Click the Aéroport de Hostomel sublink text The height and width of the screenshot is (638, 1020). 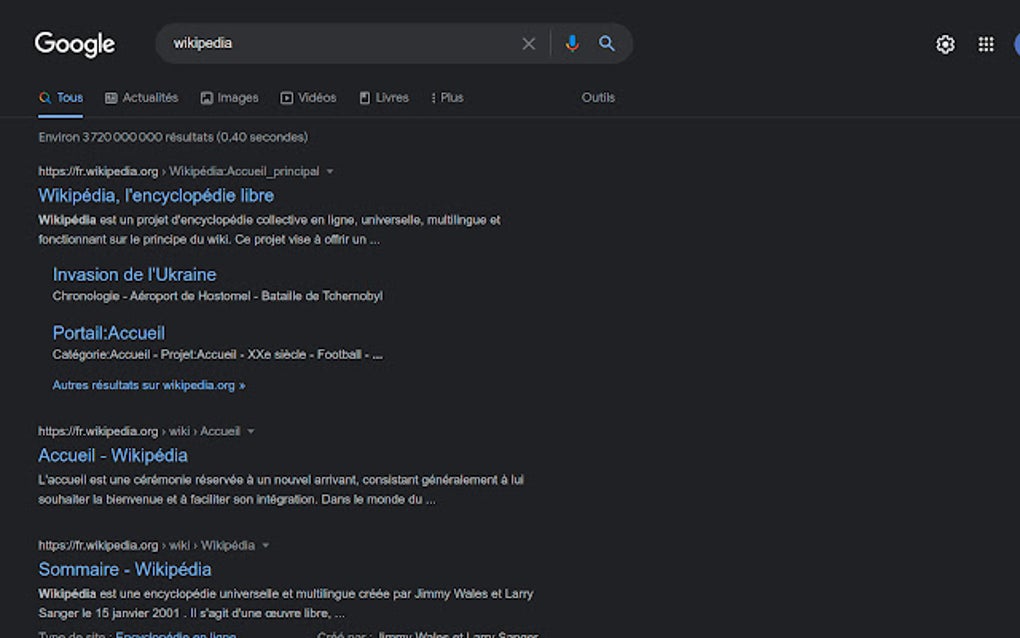click(x=190, y=297)
